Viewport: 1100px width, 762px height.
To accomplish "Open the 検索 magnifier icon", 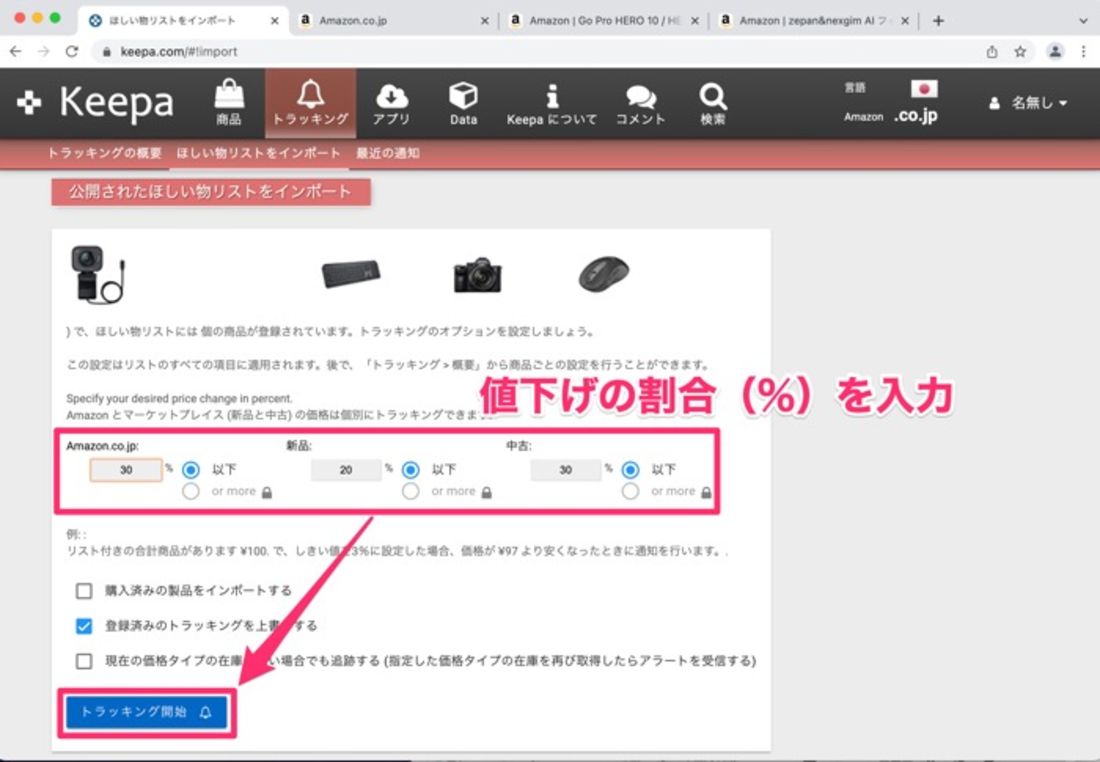I will 713,104.
